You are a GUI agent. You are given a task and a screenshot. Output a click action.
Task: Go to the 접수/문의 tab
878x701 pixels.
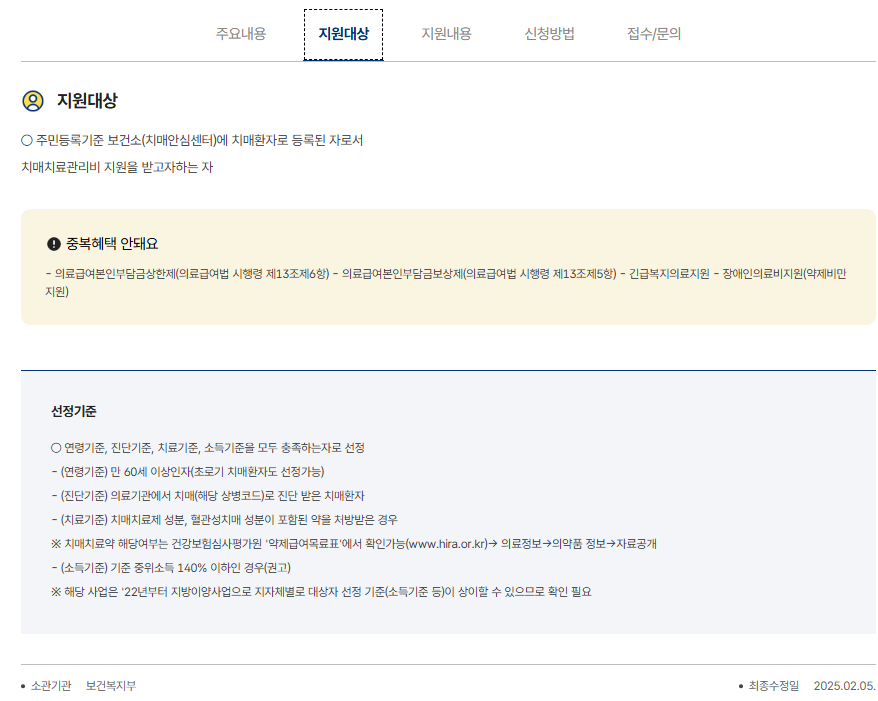pos(653,34)
